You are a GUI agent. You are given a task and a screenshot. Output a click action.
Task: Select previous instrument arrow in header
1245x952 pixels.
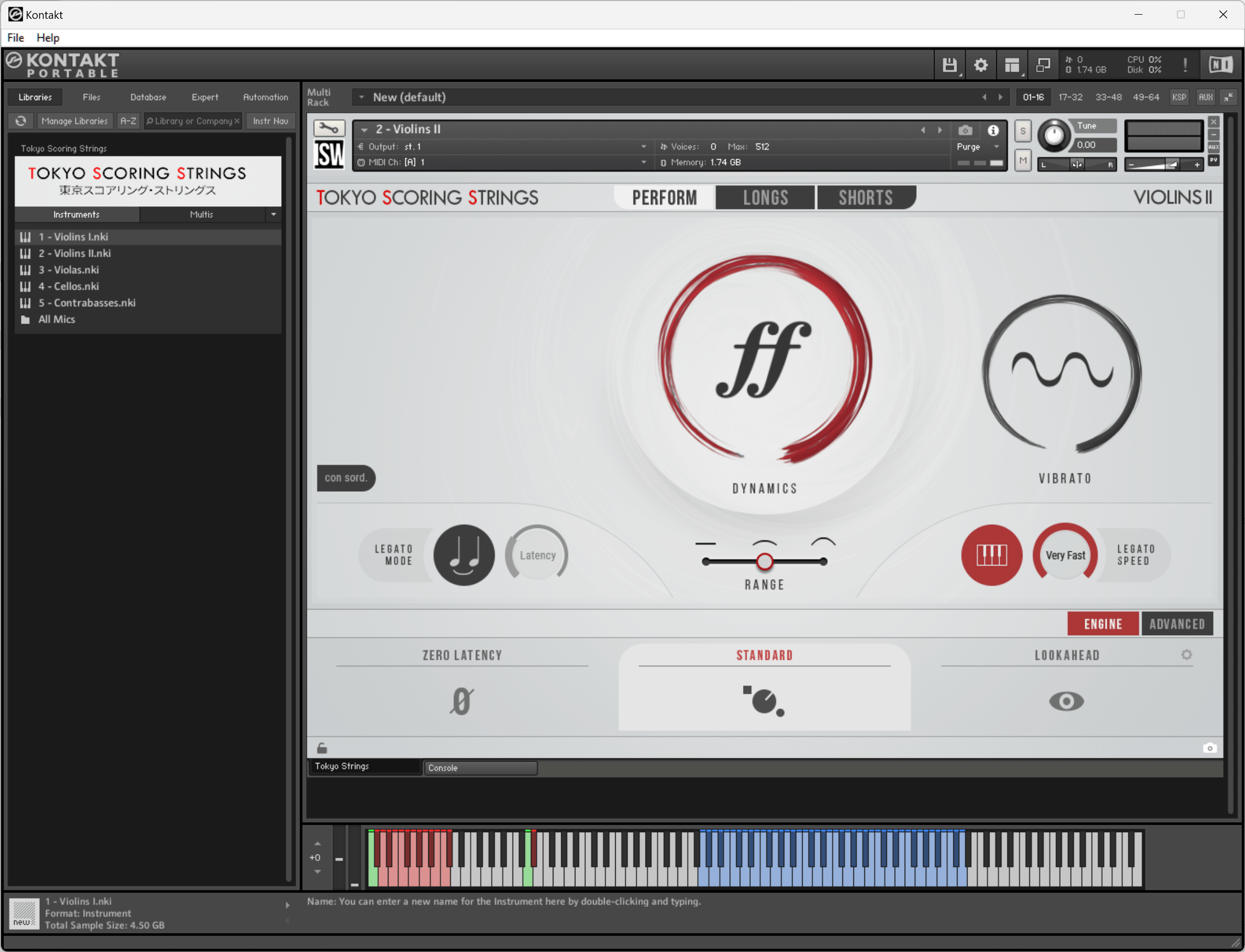923,130
